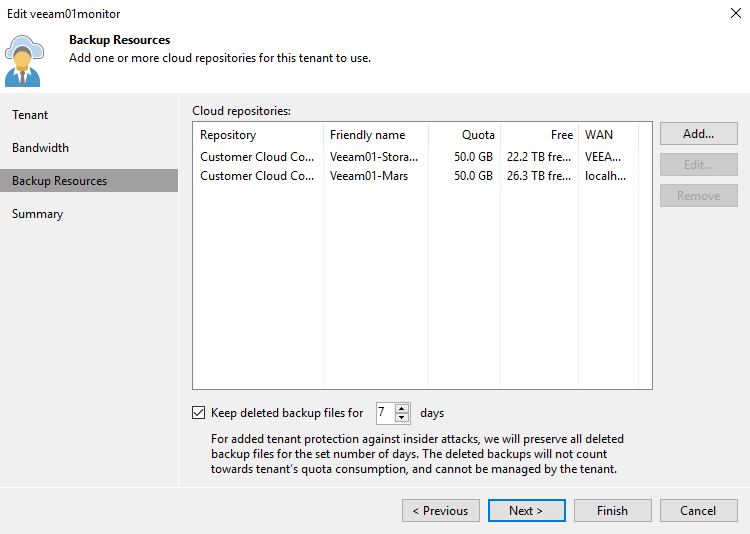Screen dimensions: 750x534
Task: Click the < Previous button
Action: coord(441,511)
